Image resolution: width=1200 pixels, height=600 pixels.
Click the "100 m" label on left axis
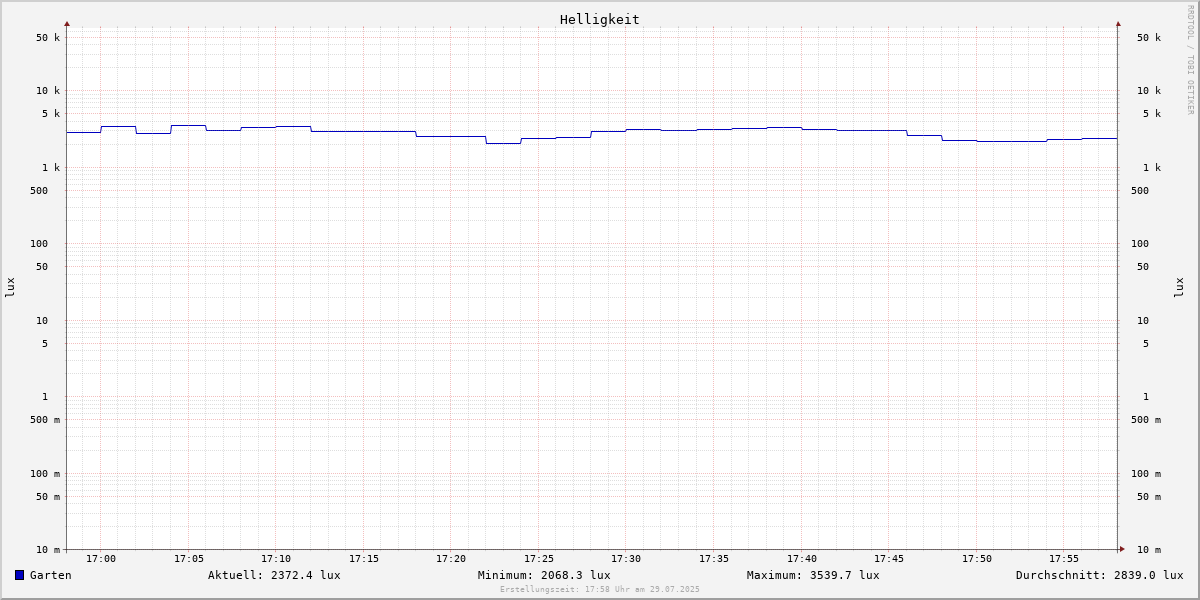(x=45, y=474)
